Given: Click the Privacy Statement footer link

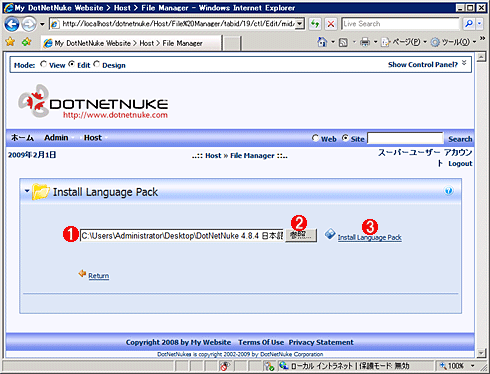Looking at the screenshot, I should pyautogui.click(x=321, y=342).
